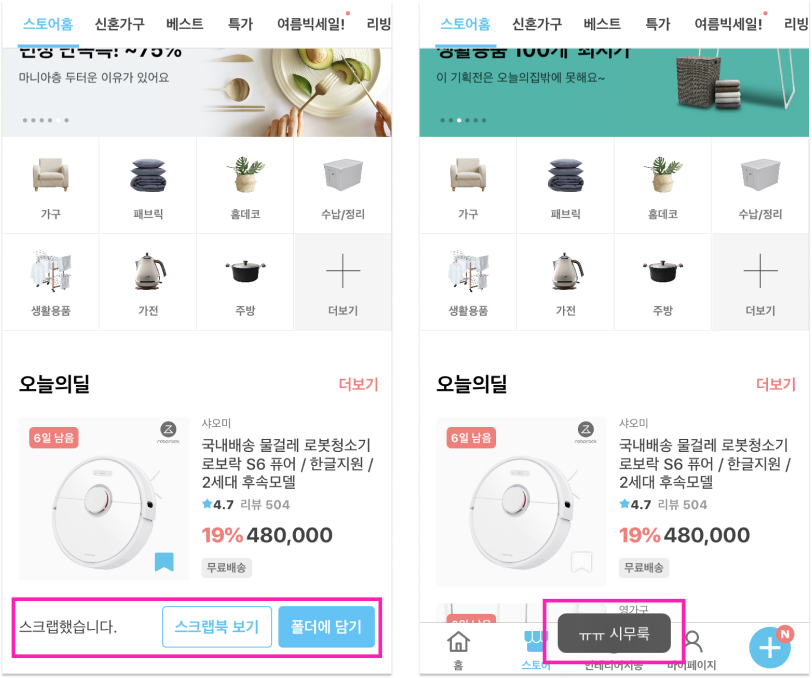Tap the blue plus floating button
812x678 pixels.
769,647
